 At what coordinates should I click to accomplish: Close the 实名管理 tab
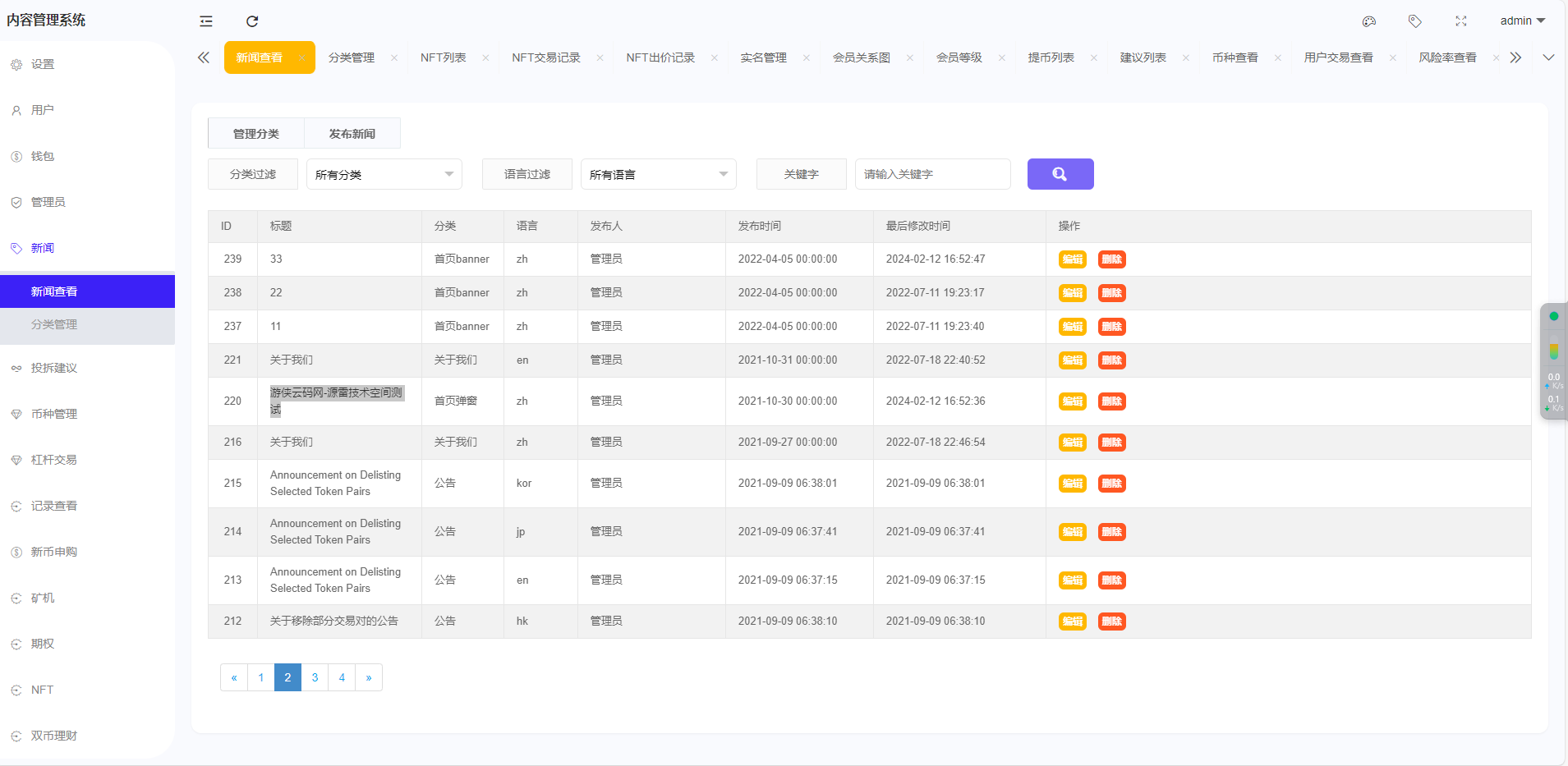tap(807, 57)
